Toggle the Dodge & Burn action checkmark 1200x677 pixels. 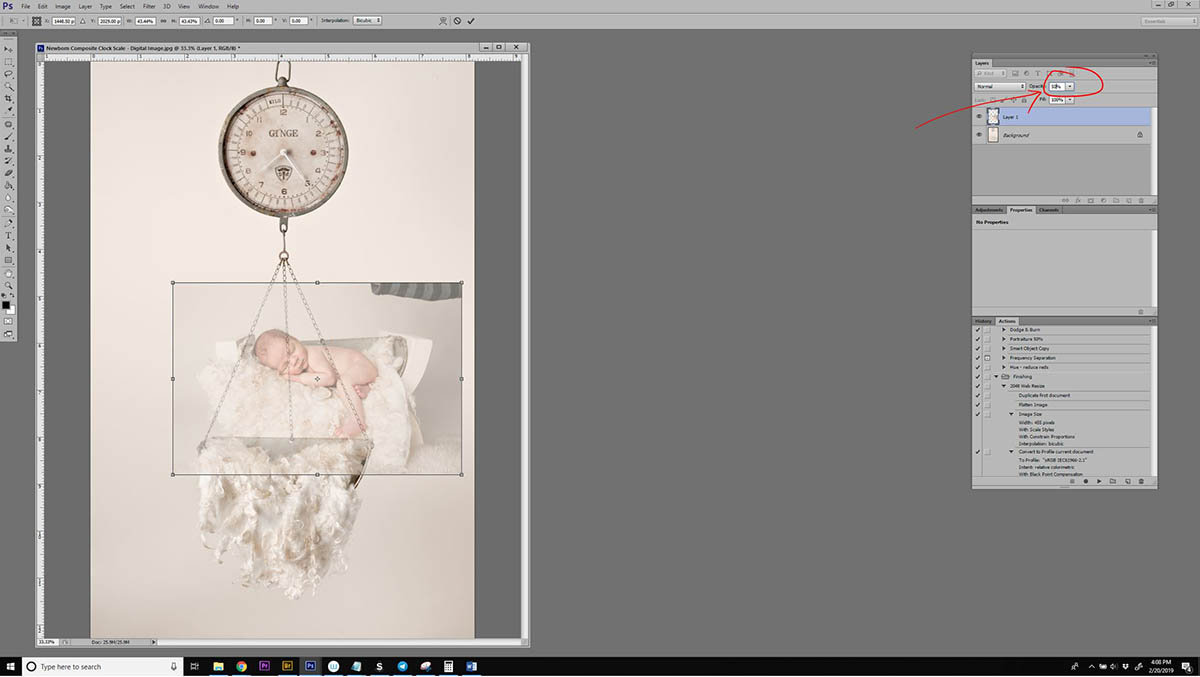978,329
